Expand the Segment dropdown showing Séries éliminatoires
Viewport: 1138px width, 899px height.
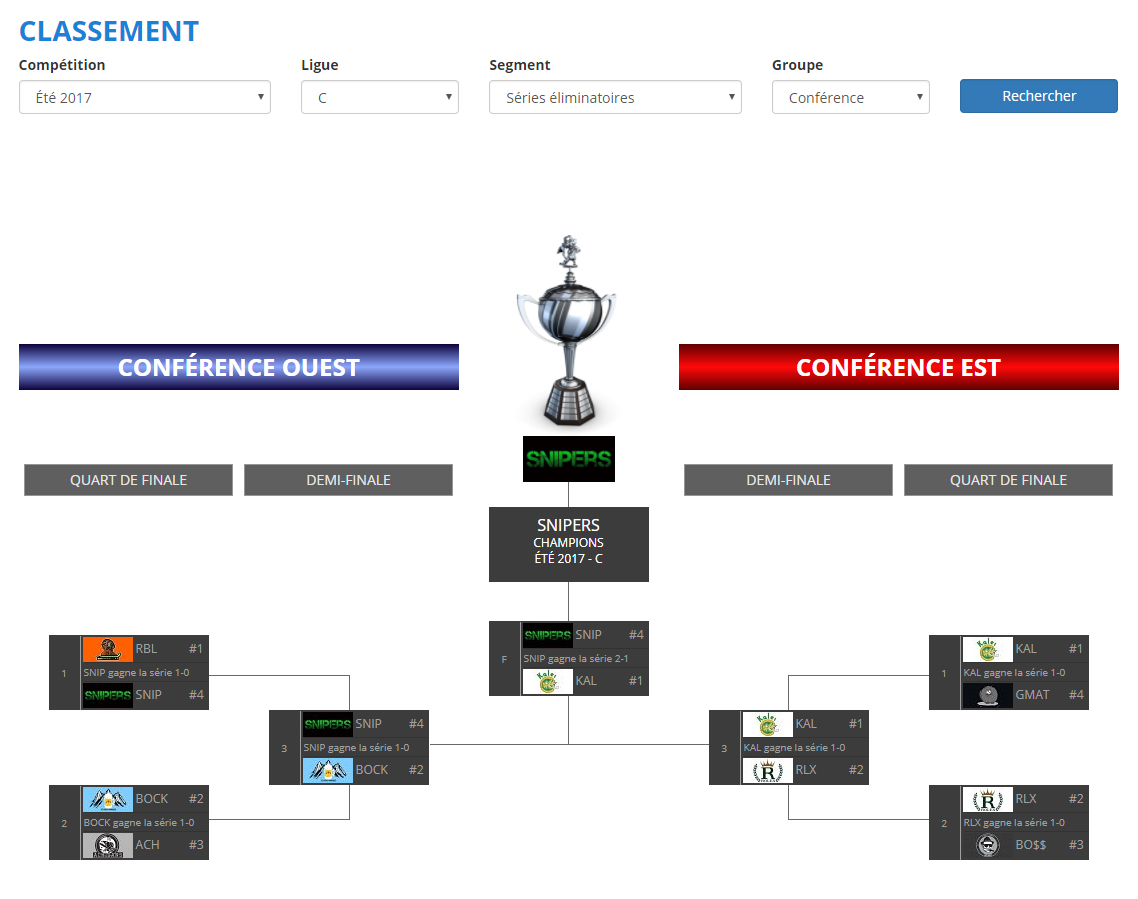click(x=615, y=98)
